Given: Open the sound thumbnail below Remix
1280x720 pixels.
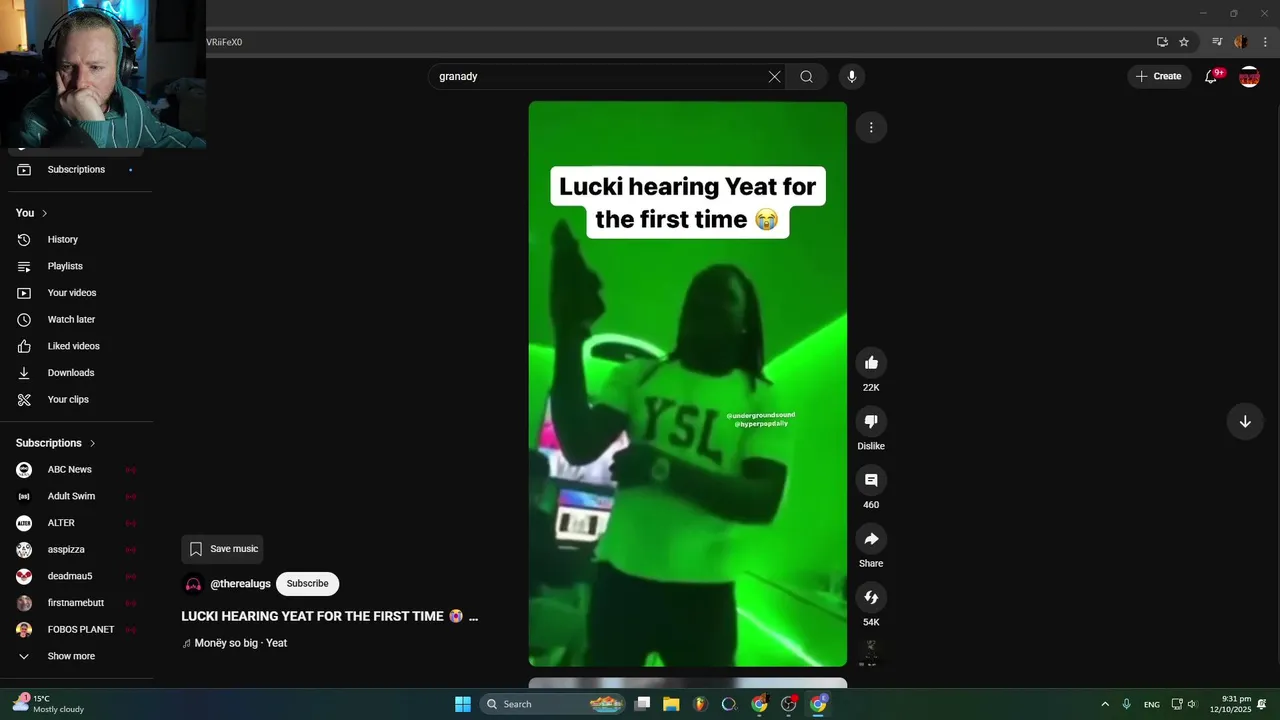Looking at the screenshot, I should [x=871, y=651].
